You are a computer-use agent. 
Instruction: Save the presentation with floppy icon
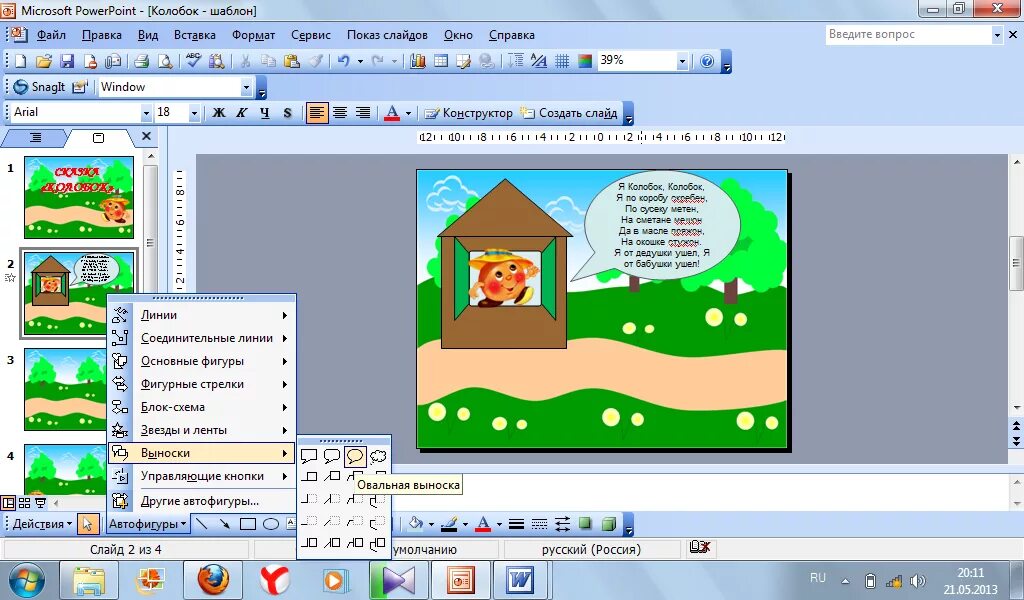(x=67, y=61)
